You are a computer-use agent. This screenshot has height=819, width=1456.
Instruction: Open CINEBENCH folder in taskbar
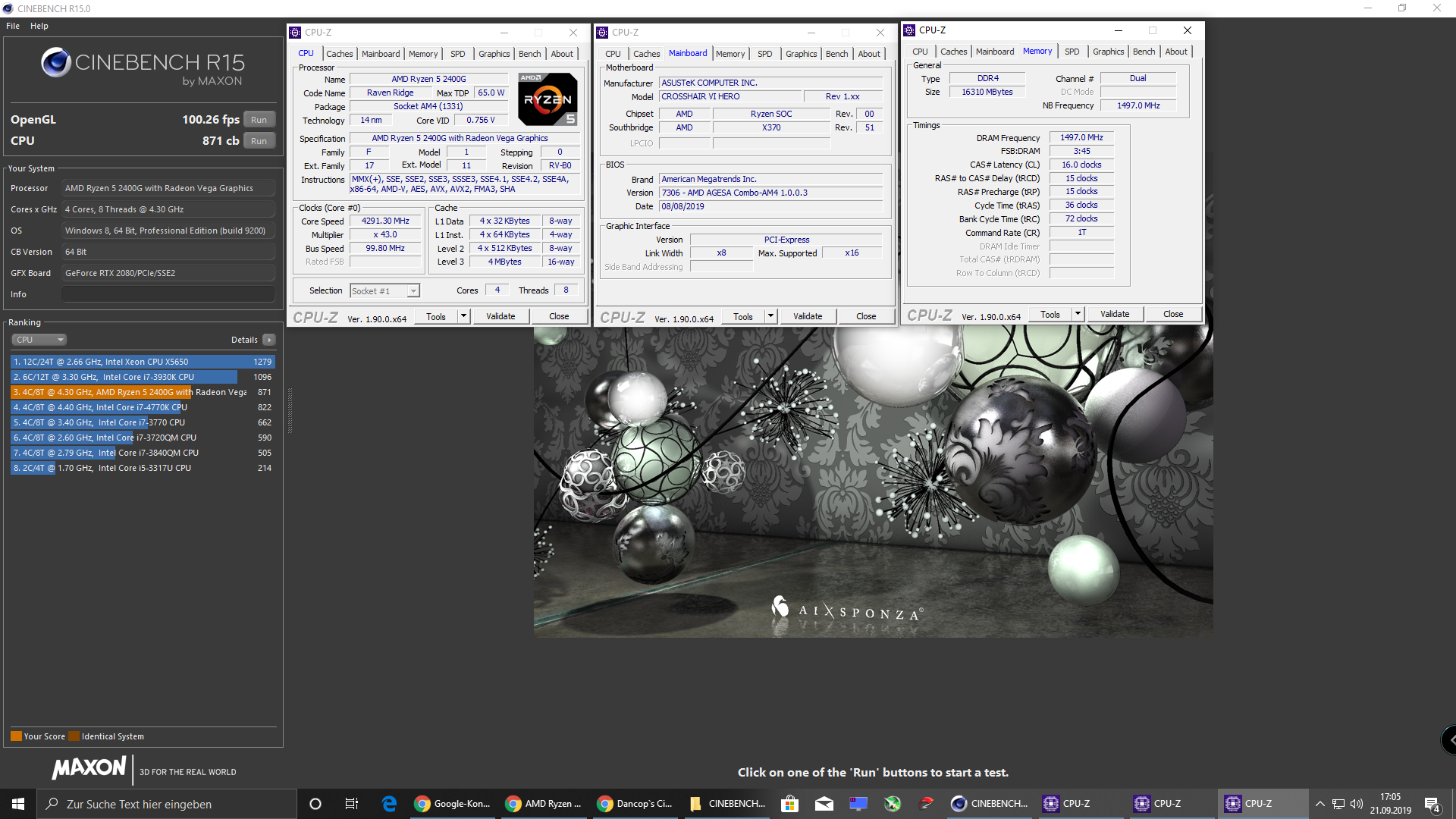726,804
